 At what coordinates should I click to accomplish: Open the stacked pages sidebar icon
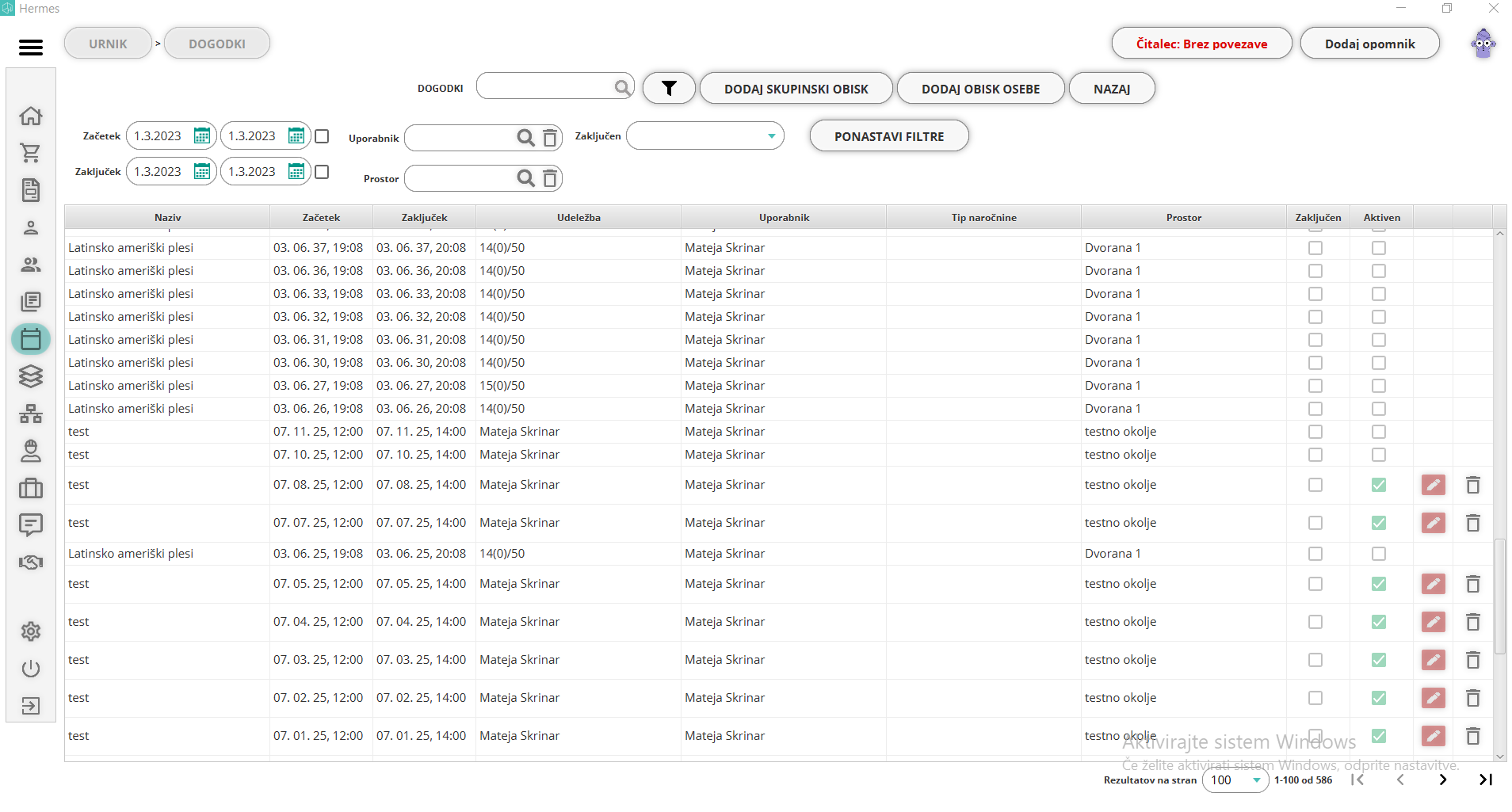click(x=31, y=302)
